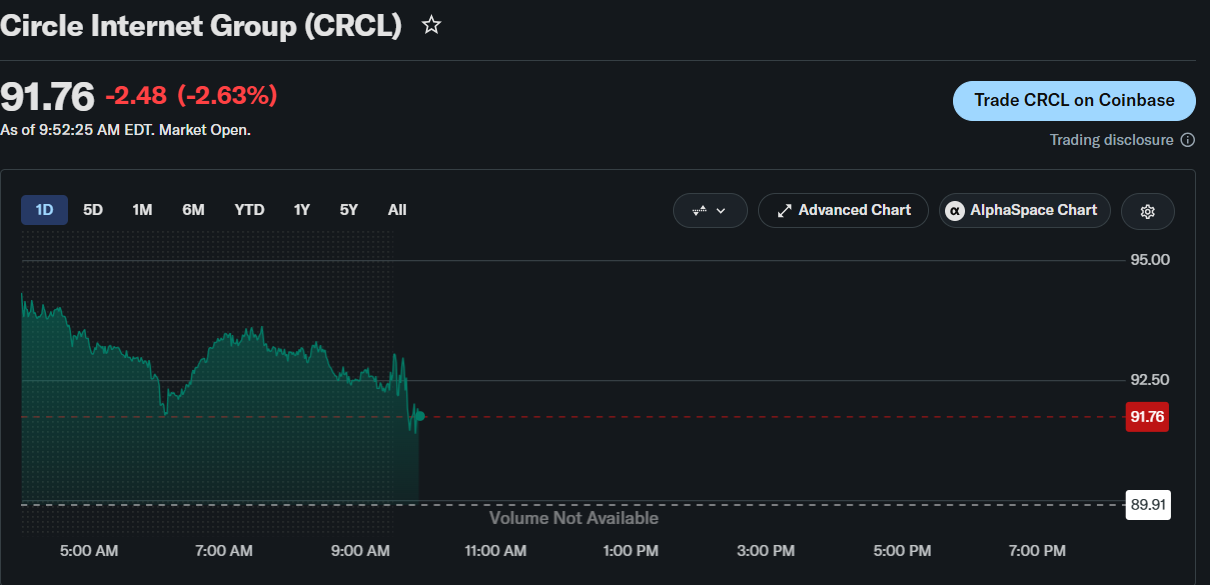The height and width of the screenshot is (585, 1210).
Task: Click the large 91.76 price heading
Action: pyautogui.click(x=47, y=97)
